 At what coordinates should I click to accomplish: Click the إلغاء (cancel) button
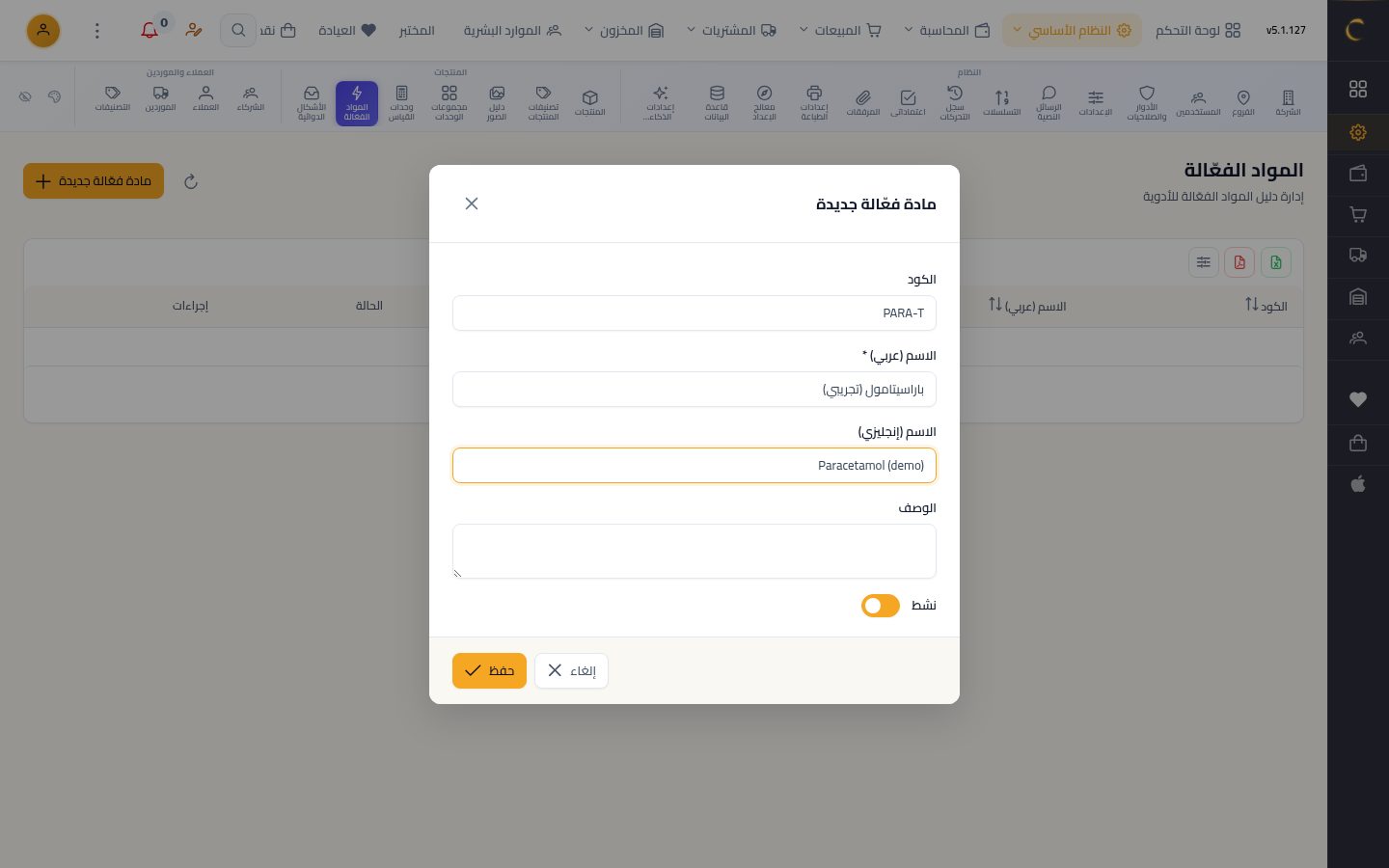coord(572,670)
